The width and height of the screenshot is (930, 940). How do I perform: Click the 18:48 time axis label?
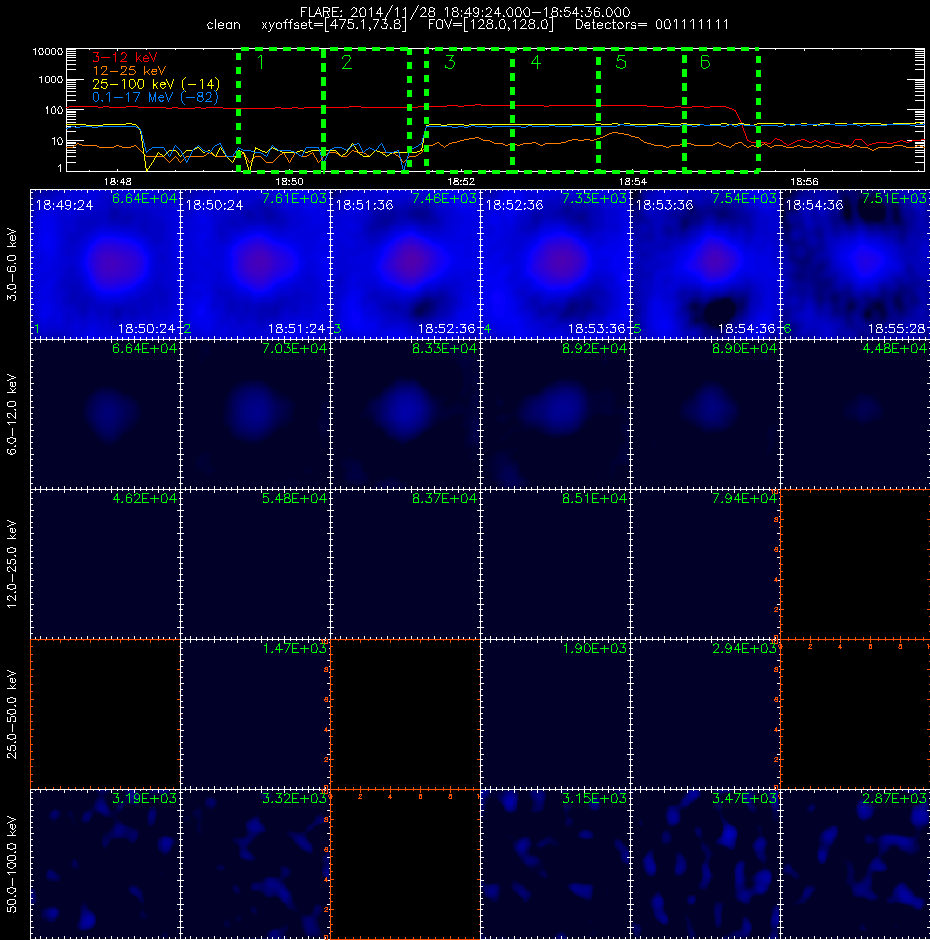click(118, 181)
